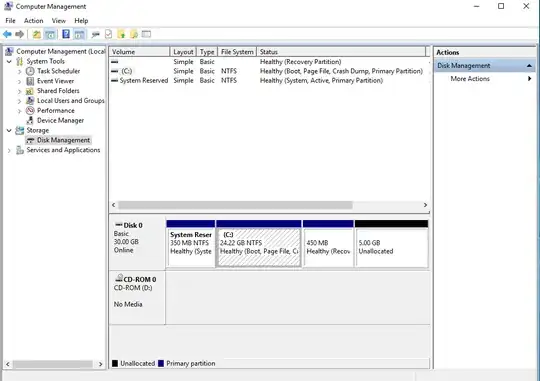Click the Disk 0 label box

137,242
